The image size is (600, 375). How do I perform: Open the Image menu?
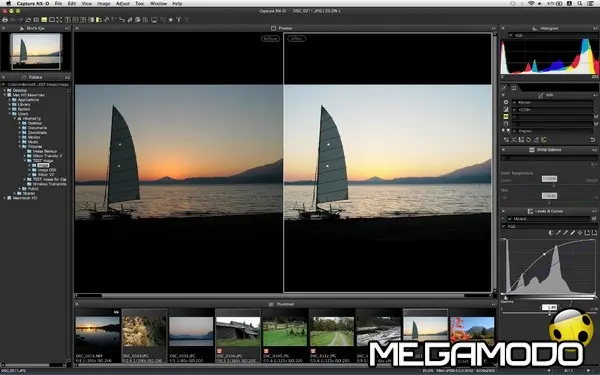click(103, 3)
